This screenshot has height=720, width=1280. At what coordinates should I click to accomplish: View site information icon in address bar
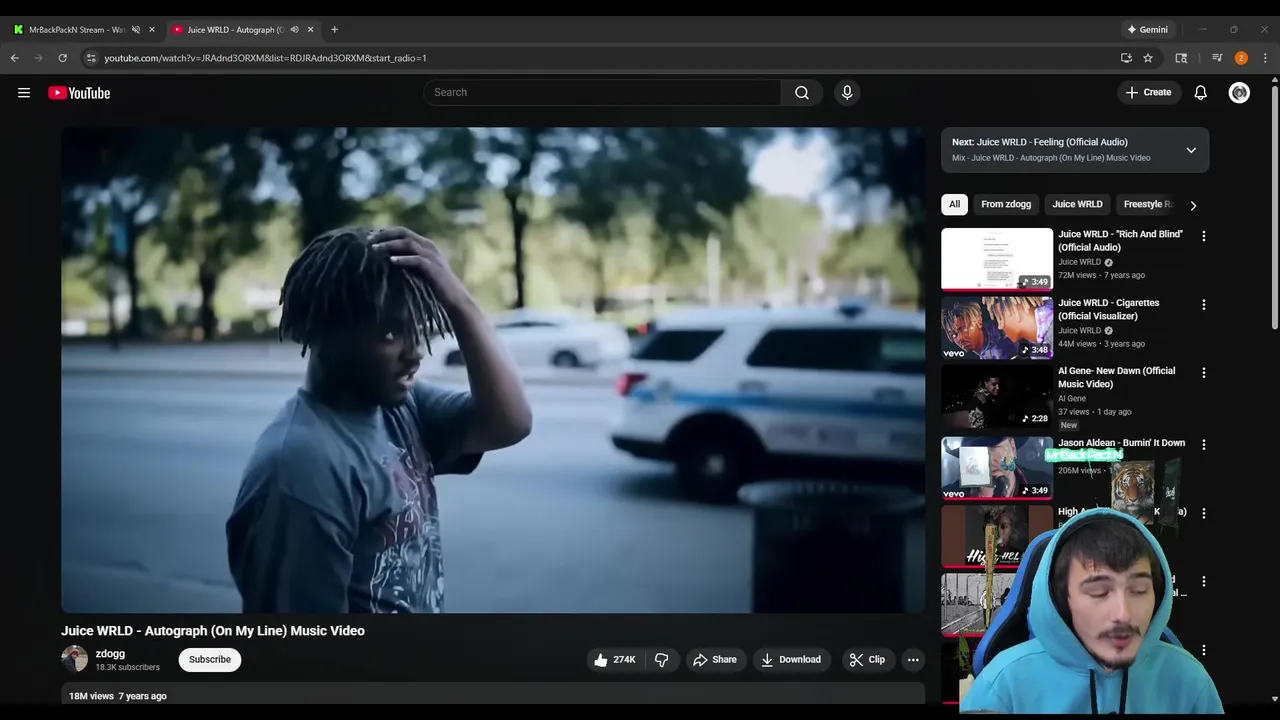coord(91,58)
